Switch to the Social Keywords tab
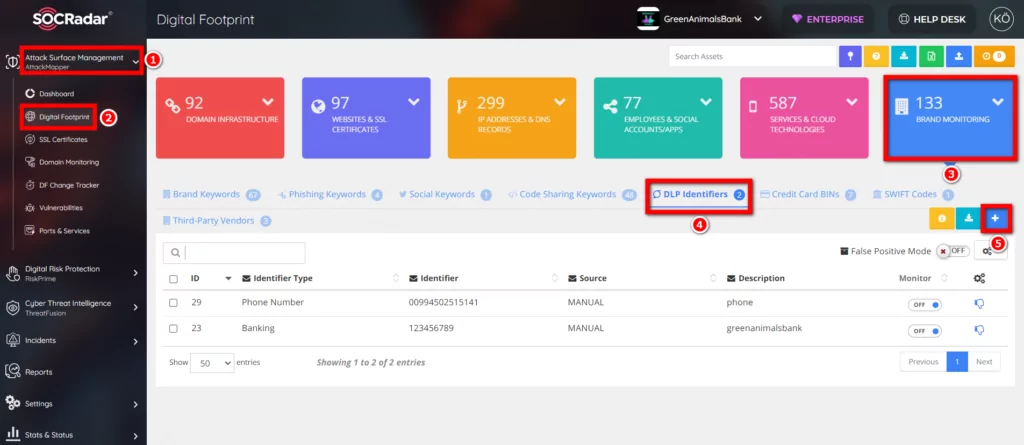The image size is (1024, 445). [445, 194]
